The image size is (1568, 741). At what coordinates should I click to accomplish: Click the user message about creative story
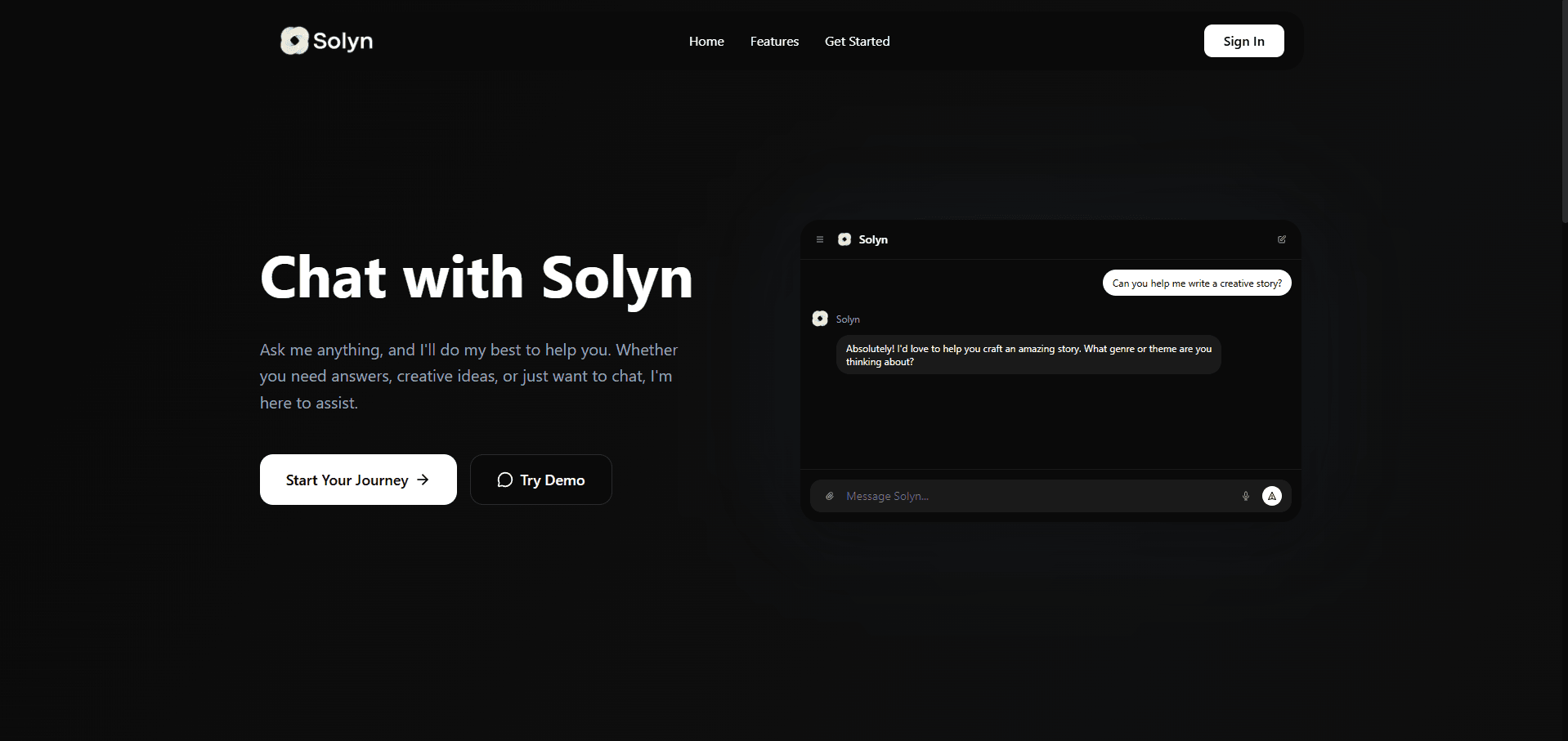point(1196,283)
